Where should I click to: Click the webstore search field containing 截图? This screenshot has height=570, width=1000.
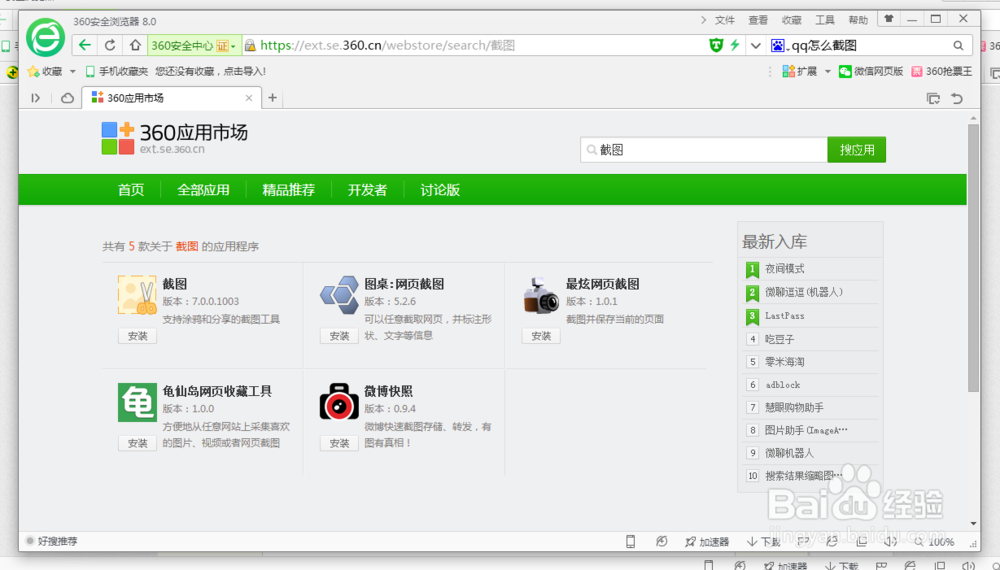[x=704, y=150]
